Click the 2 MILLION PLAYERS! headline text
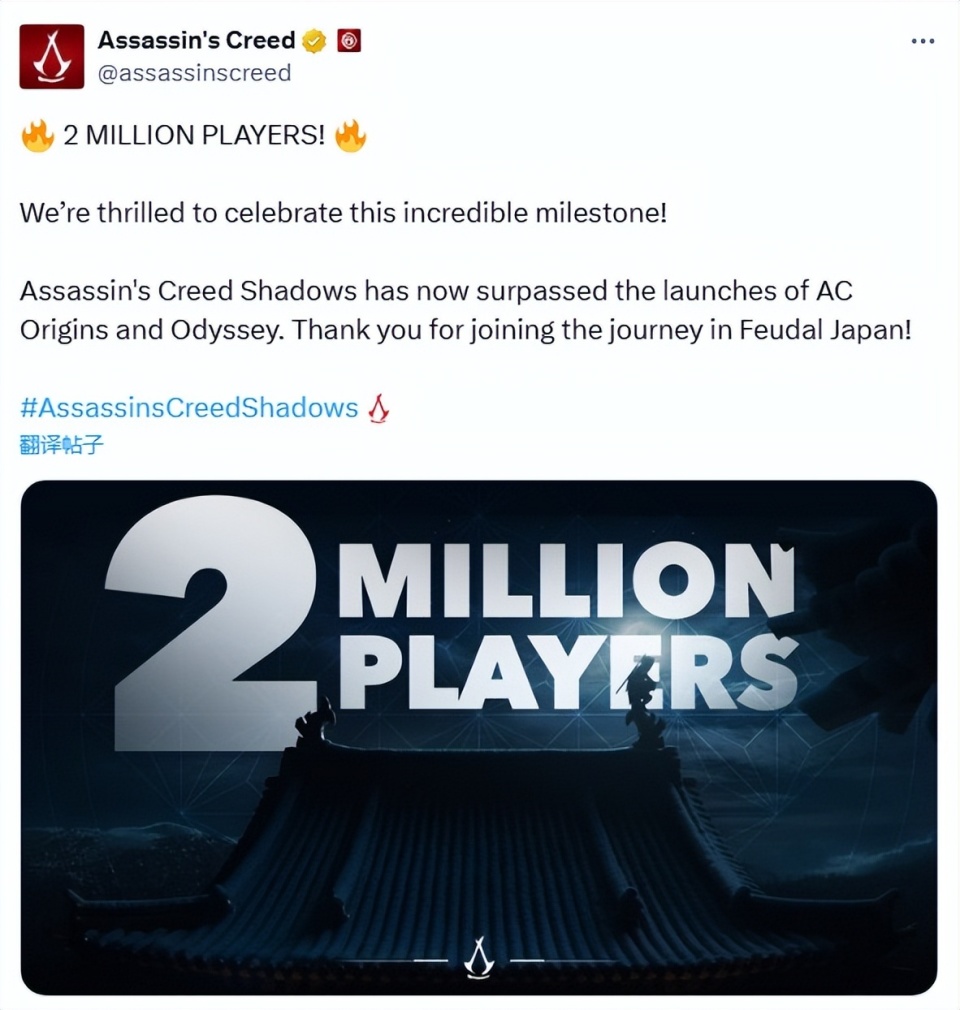Screen dimensions: 960x1010 (194, 135)
